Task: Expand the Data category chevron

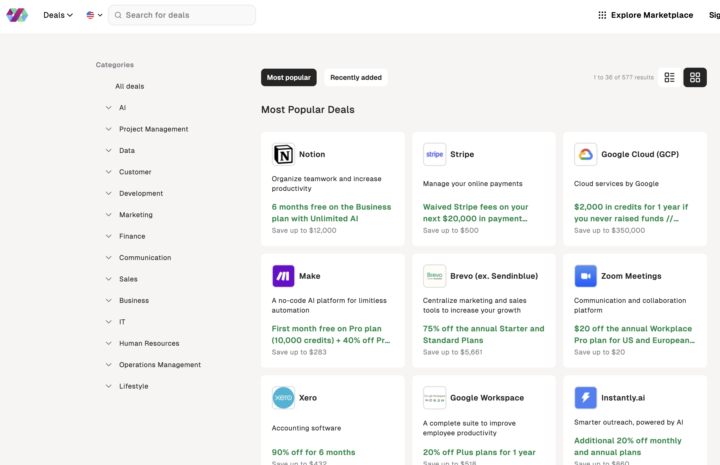Action: click(x=108, y=151)
